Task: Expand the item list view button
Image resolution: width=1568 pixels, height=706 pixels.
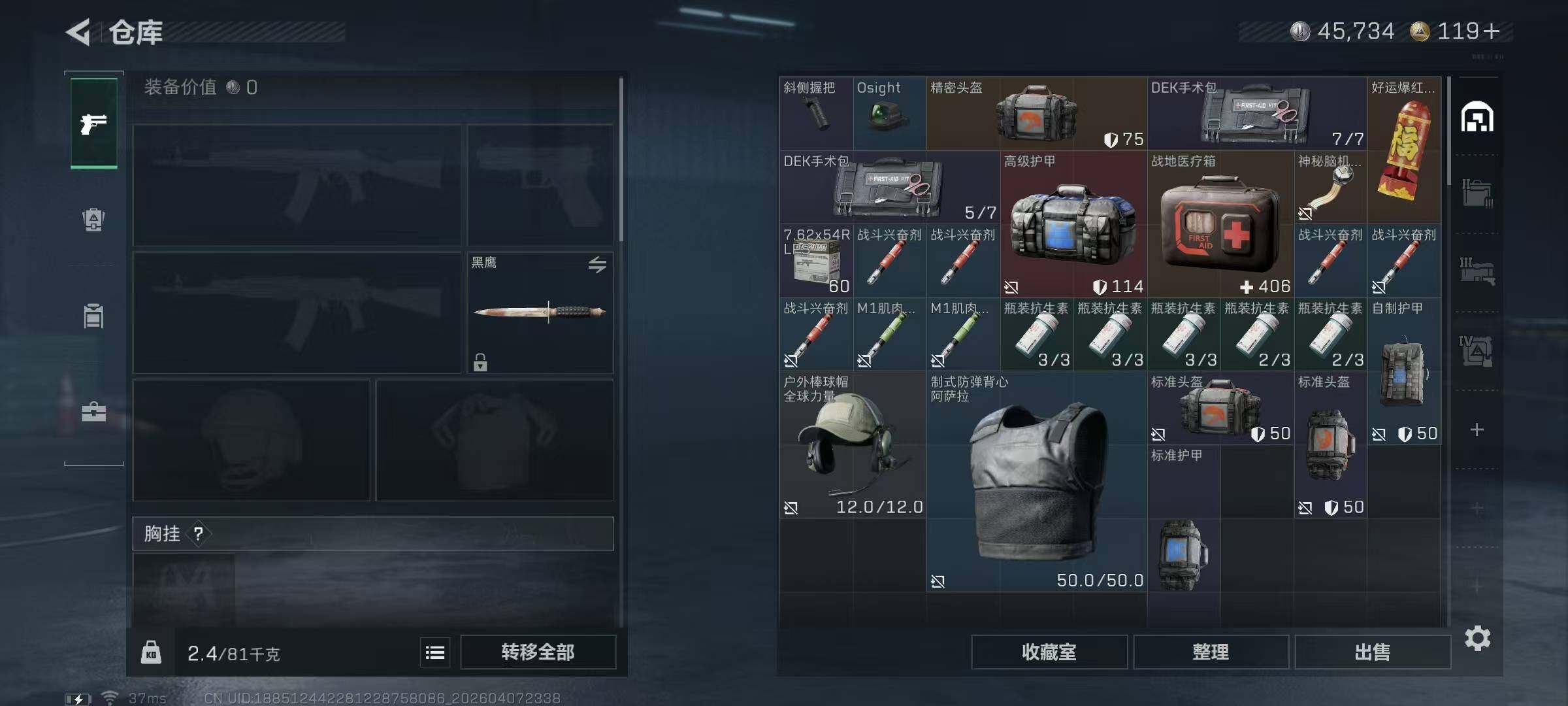Action: [435, 652]
